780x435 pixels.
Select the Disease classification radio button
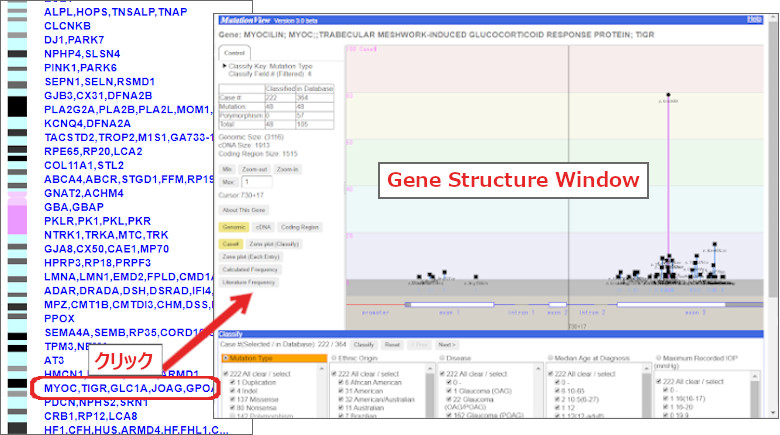point(445,358)
